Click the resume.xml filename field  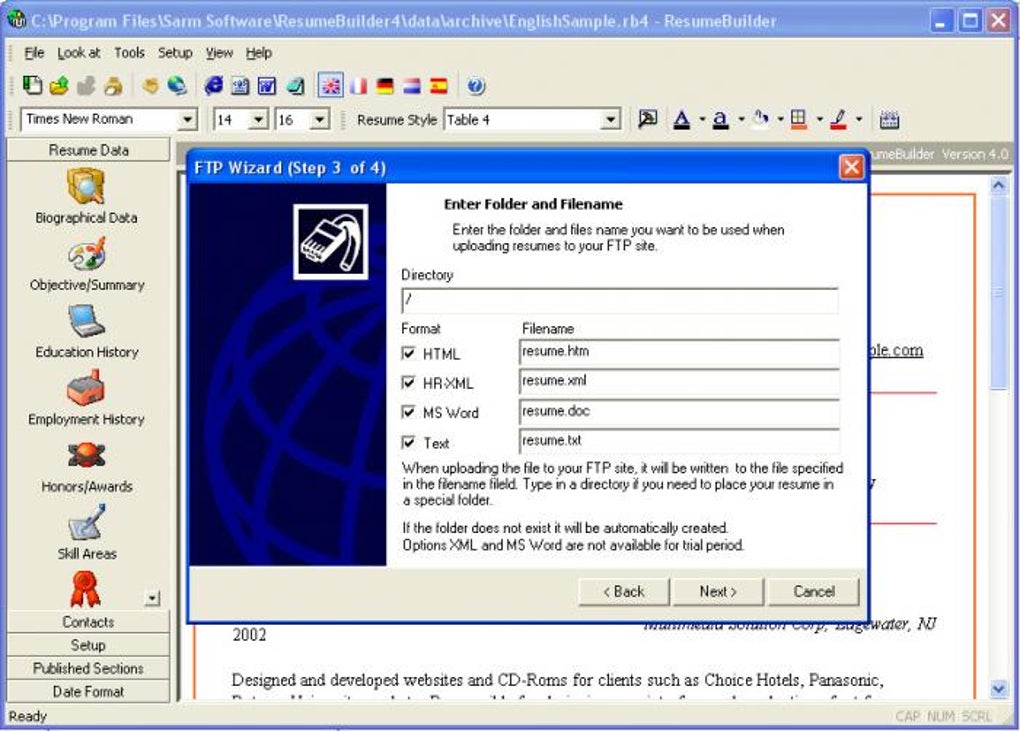pos(679,382)
